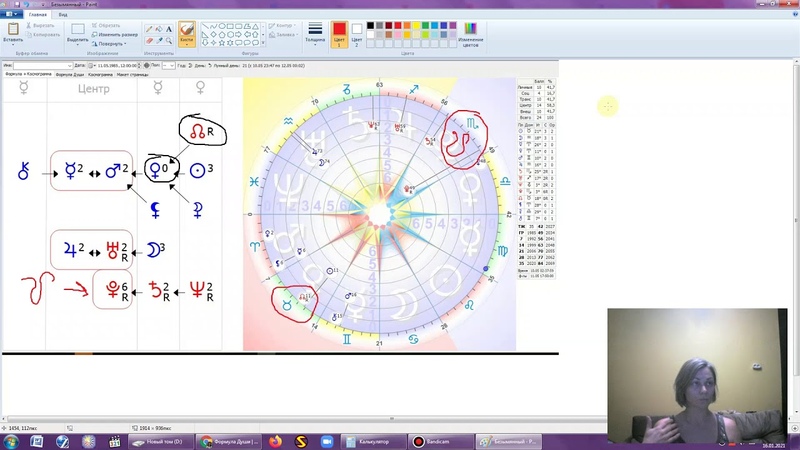Open Изменить размер resize dialog

point(115,35)
